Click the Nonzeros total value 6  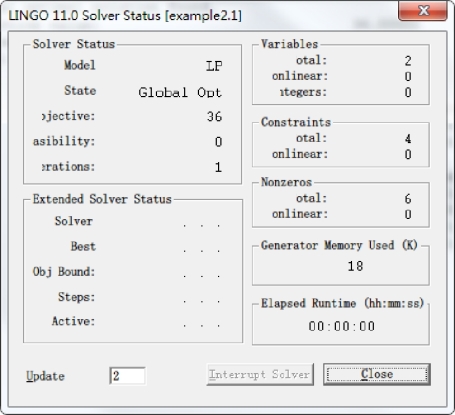click(408, 199)
